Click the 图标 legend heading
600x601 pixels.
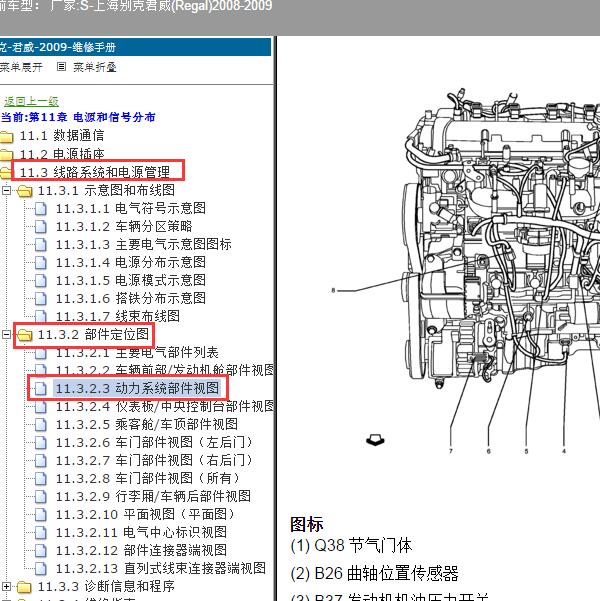pos(306,524)
